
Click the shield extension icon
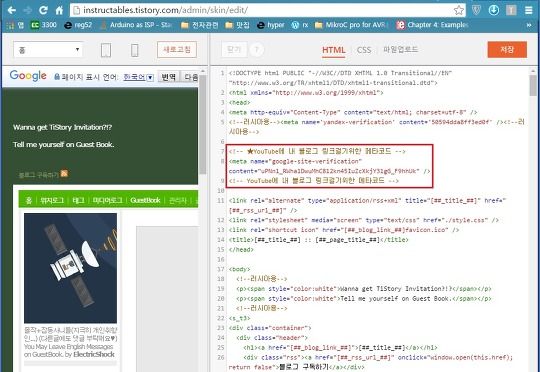point(476,10)
